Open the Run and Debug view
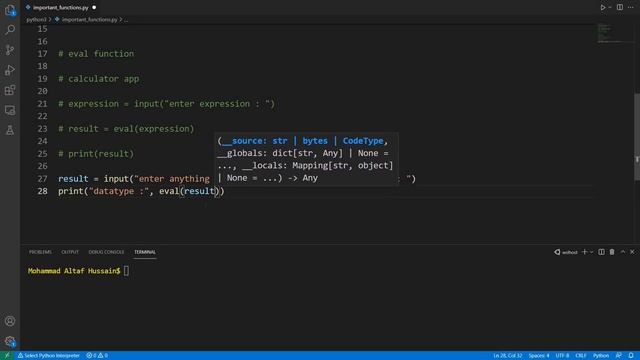Screen dimensions: 640x360 point(10,70)
